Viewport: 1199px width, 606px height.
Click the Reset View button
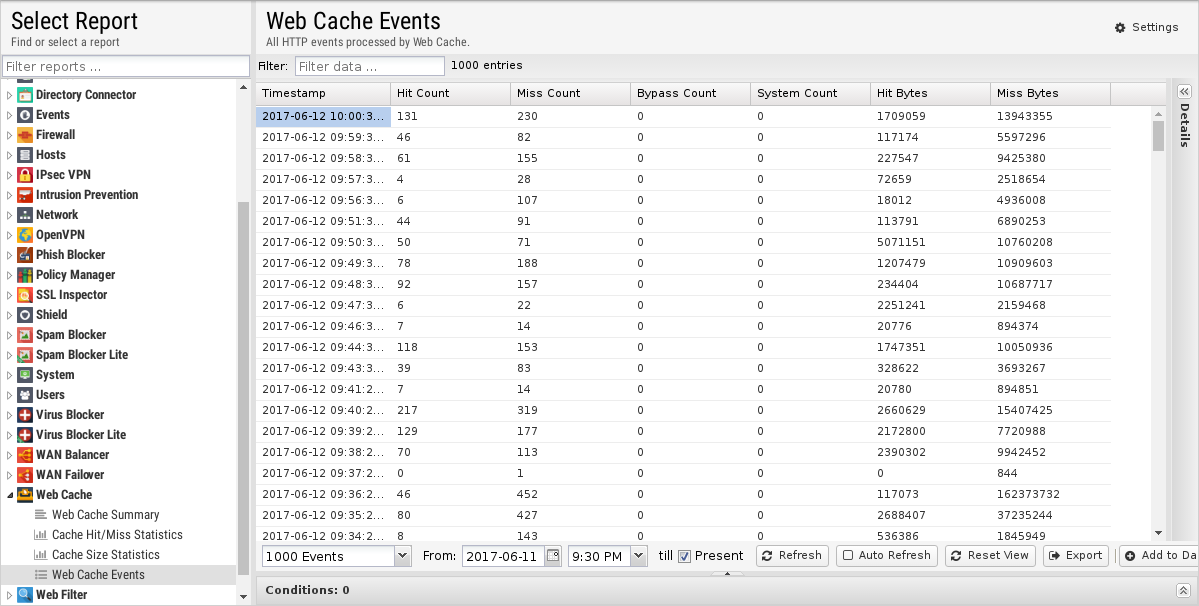tap(990, 556)
